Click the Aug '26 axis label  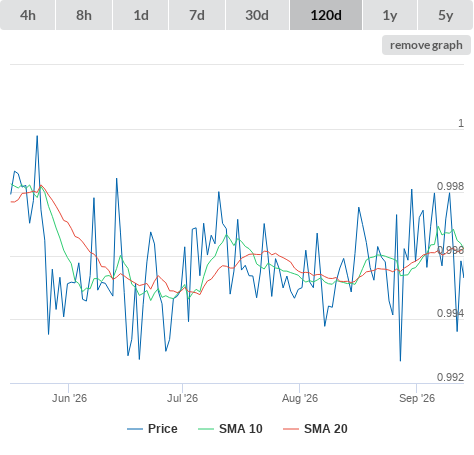[300, 398]
